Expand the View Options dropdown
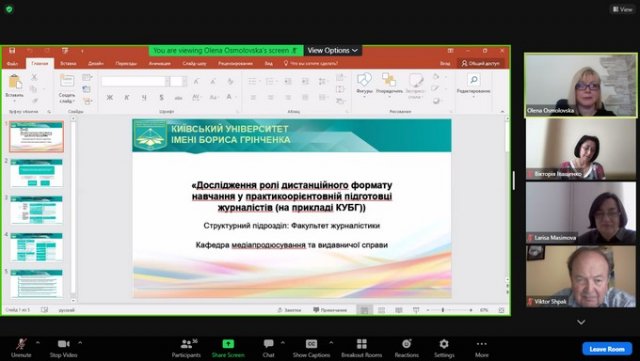This screenshot has height=361, width=640. coord(333,50)
